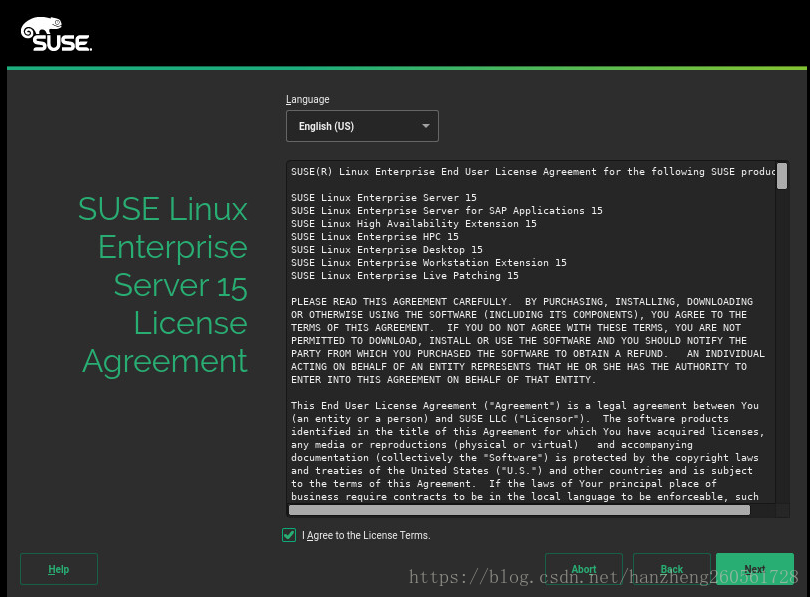Click the dropdown arrow of the Language box
Viewport: 810px width, 597px height.
point(426,126)
